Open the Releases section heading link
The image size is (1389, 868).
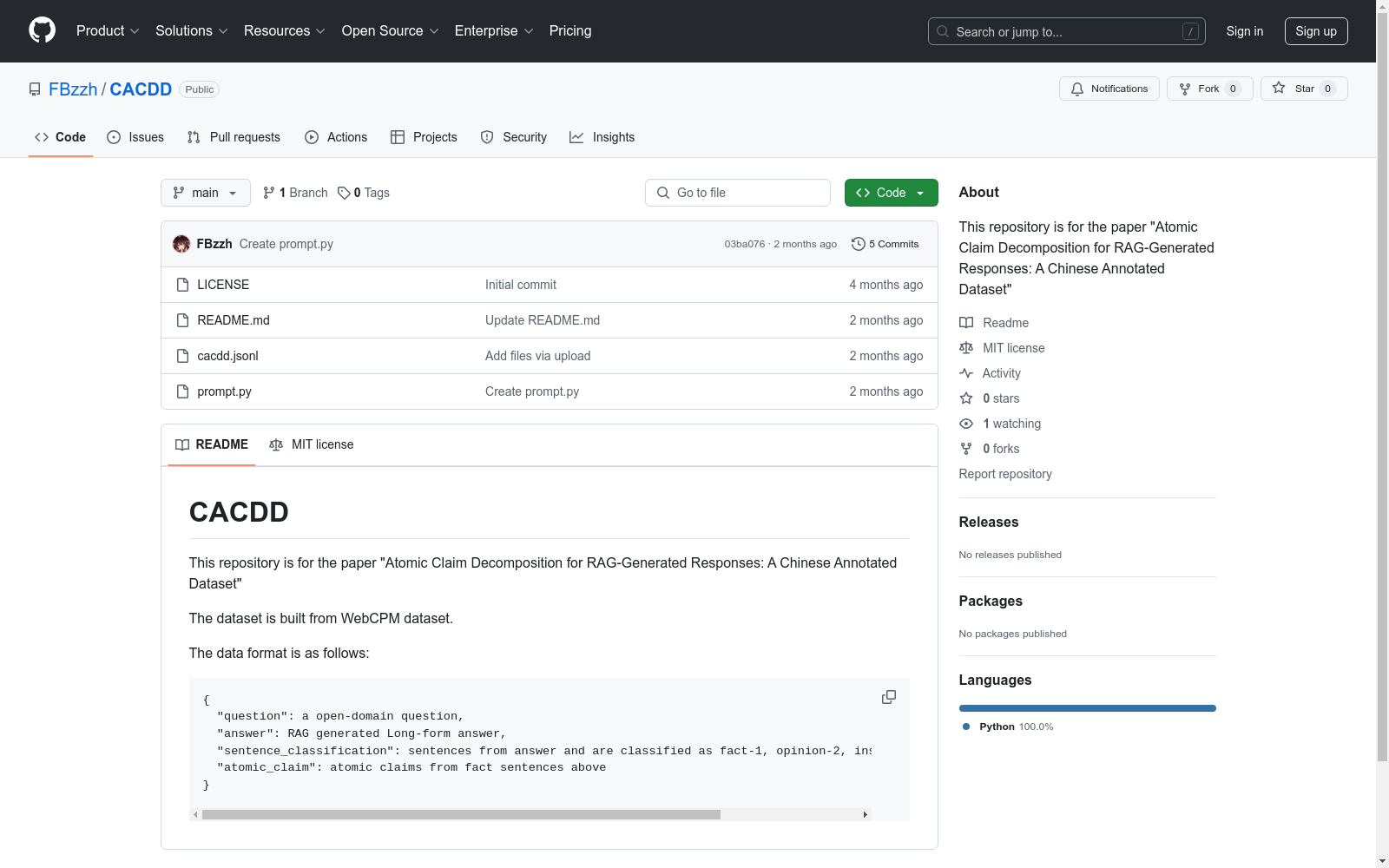click(x=989, y=522)
